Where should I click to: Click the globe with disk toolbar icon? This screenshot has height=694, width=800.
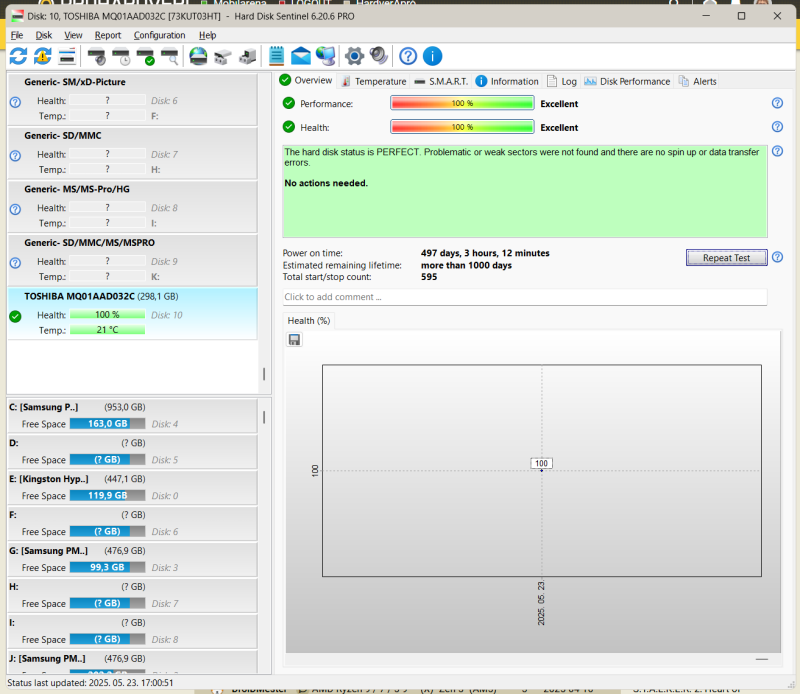click(x=198, y=56)
